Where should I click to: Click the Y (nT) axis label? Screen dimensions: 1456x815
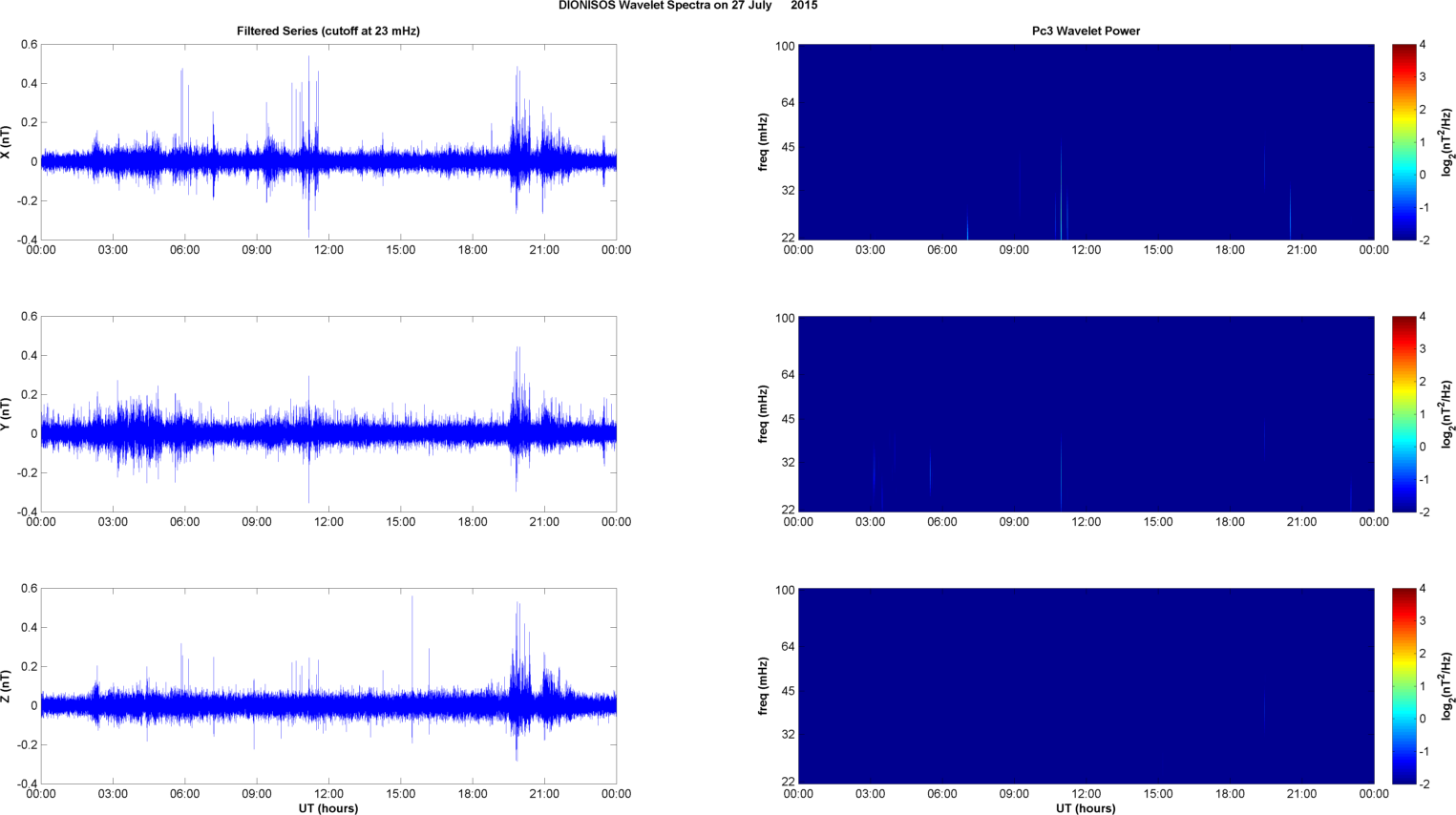[7, 414]
